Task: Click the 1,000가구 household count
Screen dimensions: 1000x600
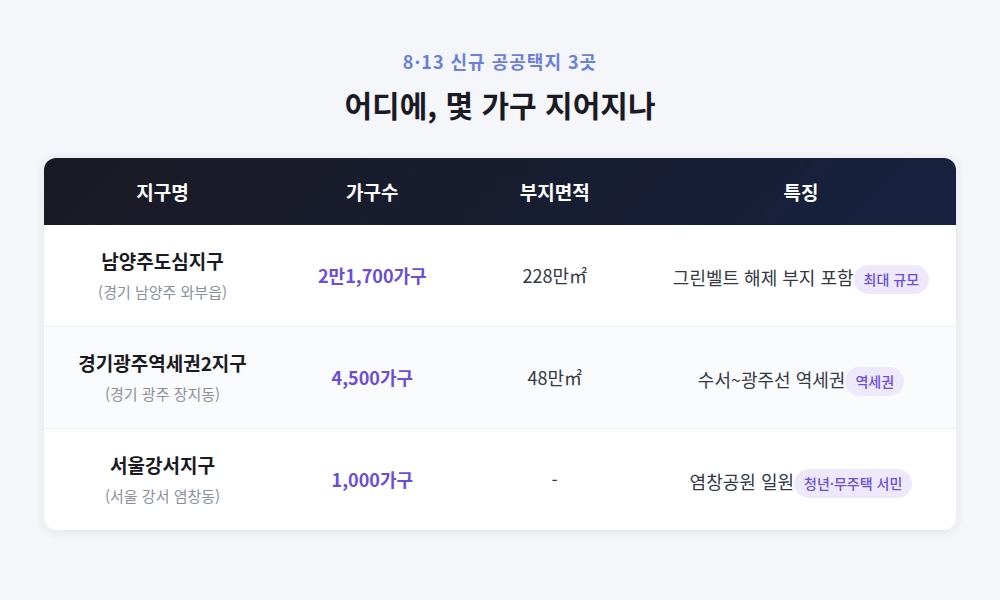Action: 372,480
